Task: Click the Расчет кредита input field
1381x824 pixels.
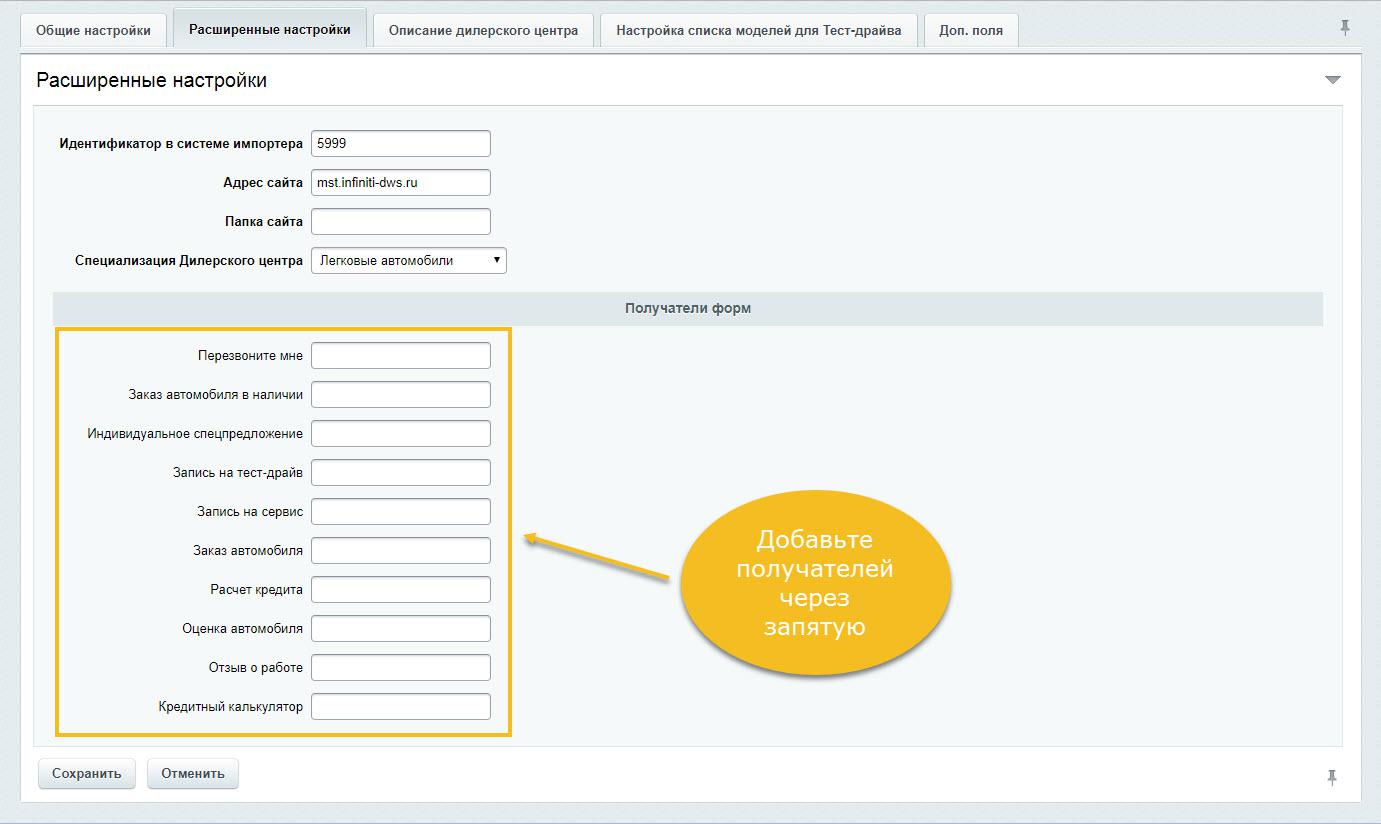Action: point(401,589)
